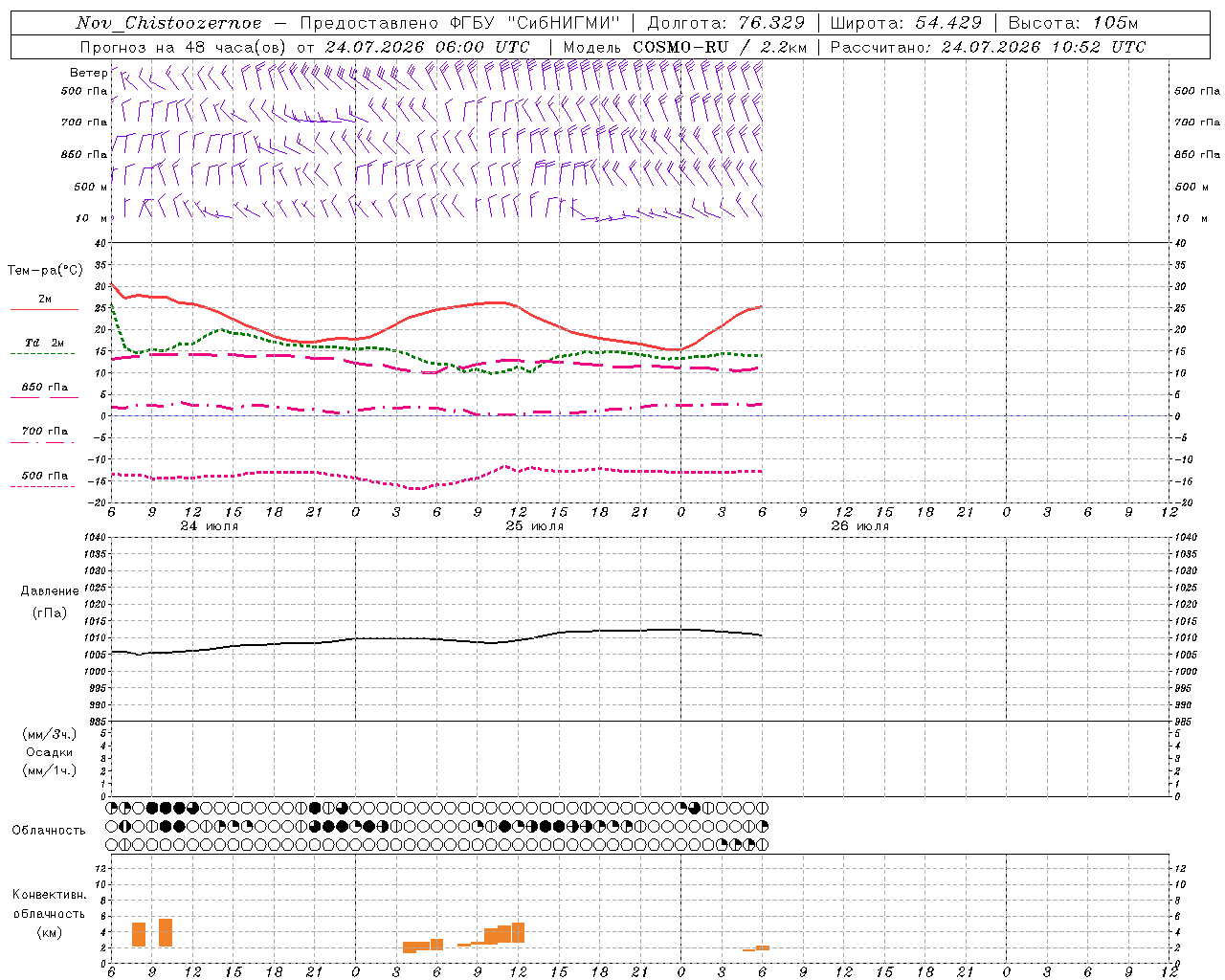This screenshot has height=980, width=1225.
Task: Click the Давление pressure label
Action: pos(50,591)
